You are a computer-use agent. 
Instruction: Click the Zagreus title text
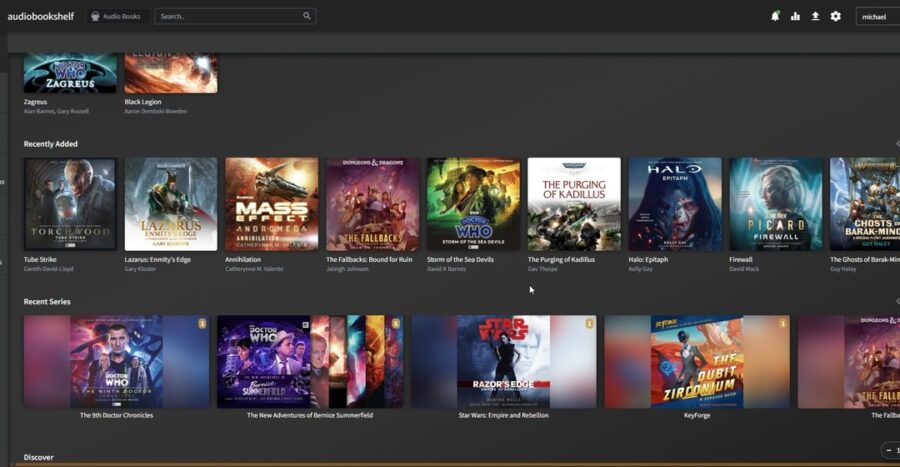pyautogui.click(x=35, y=102)
